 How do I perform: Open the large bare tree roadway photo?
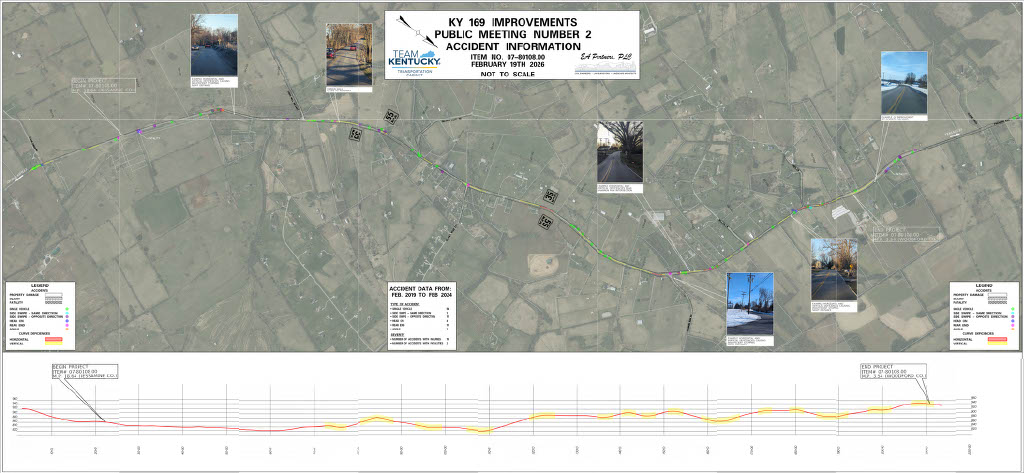point(617,152)
